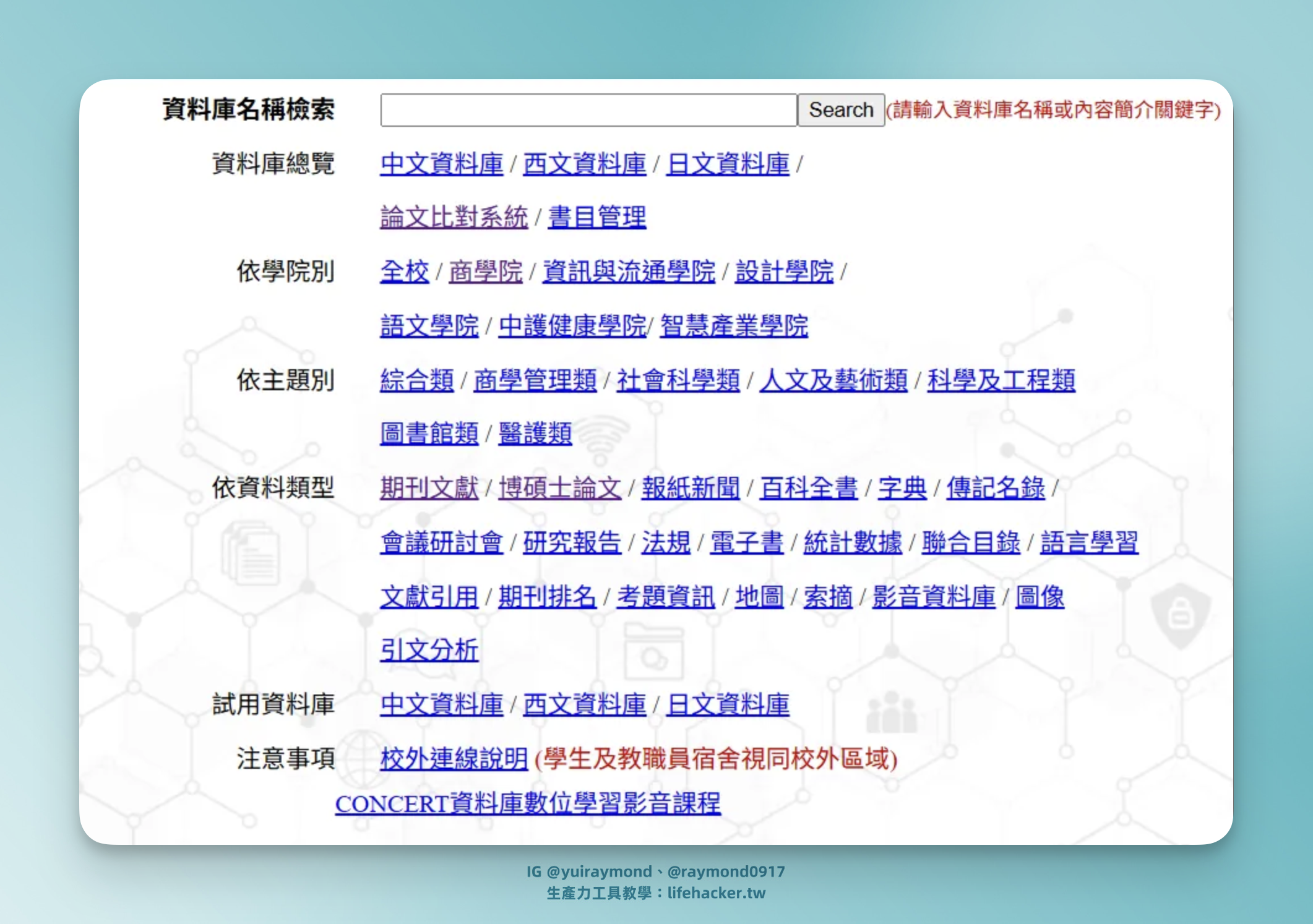Open 博碩士論文 resource type link
This screenshot has height=924, width=1313.
point(559,488)
